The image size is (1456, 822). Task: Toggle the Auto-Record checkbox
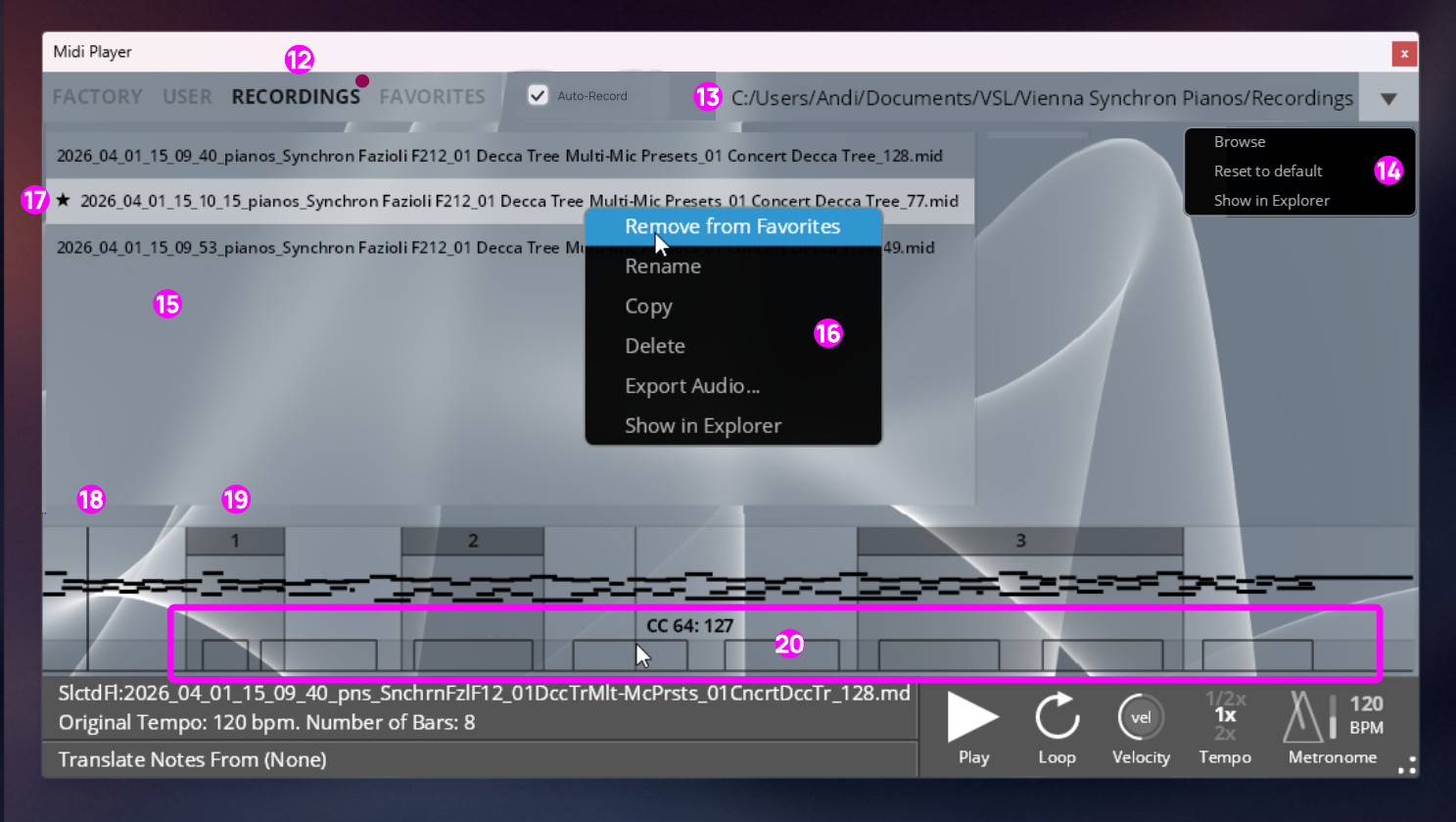[538, 95]
